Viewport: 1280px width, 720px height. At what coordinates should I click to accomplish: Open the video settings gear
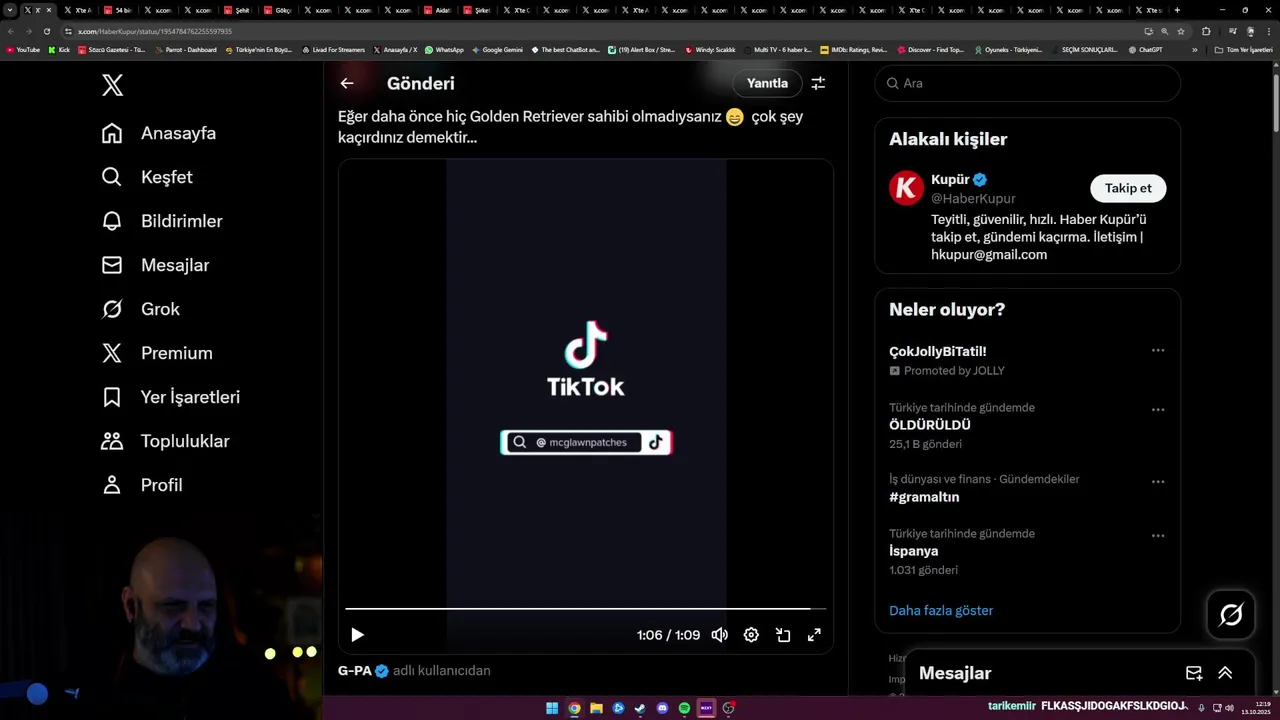[751, 635]
